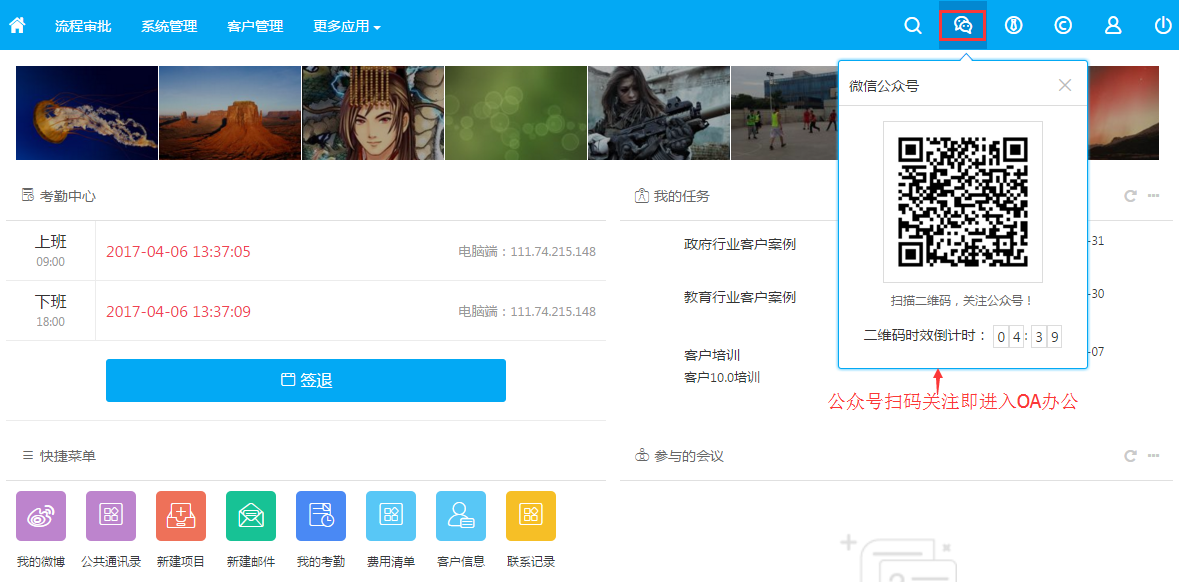Toggle the WeChat public account icon
Screen dimensions: 1179x582
tap(963, 26)
